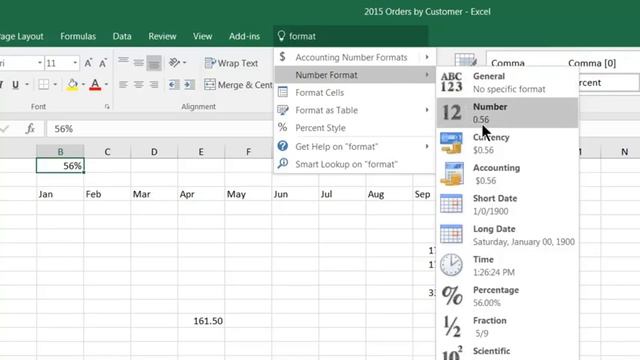
Task: Apply the Currency format
Action: pos(507,143)
